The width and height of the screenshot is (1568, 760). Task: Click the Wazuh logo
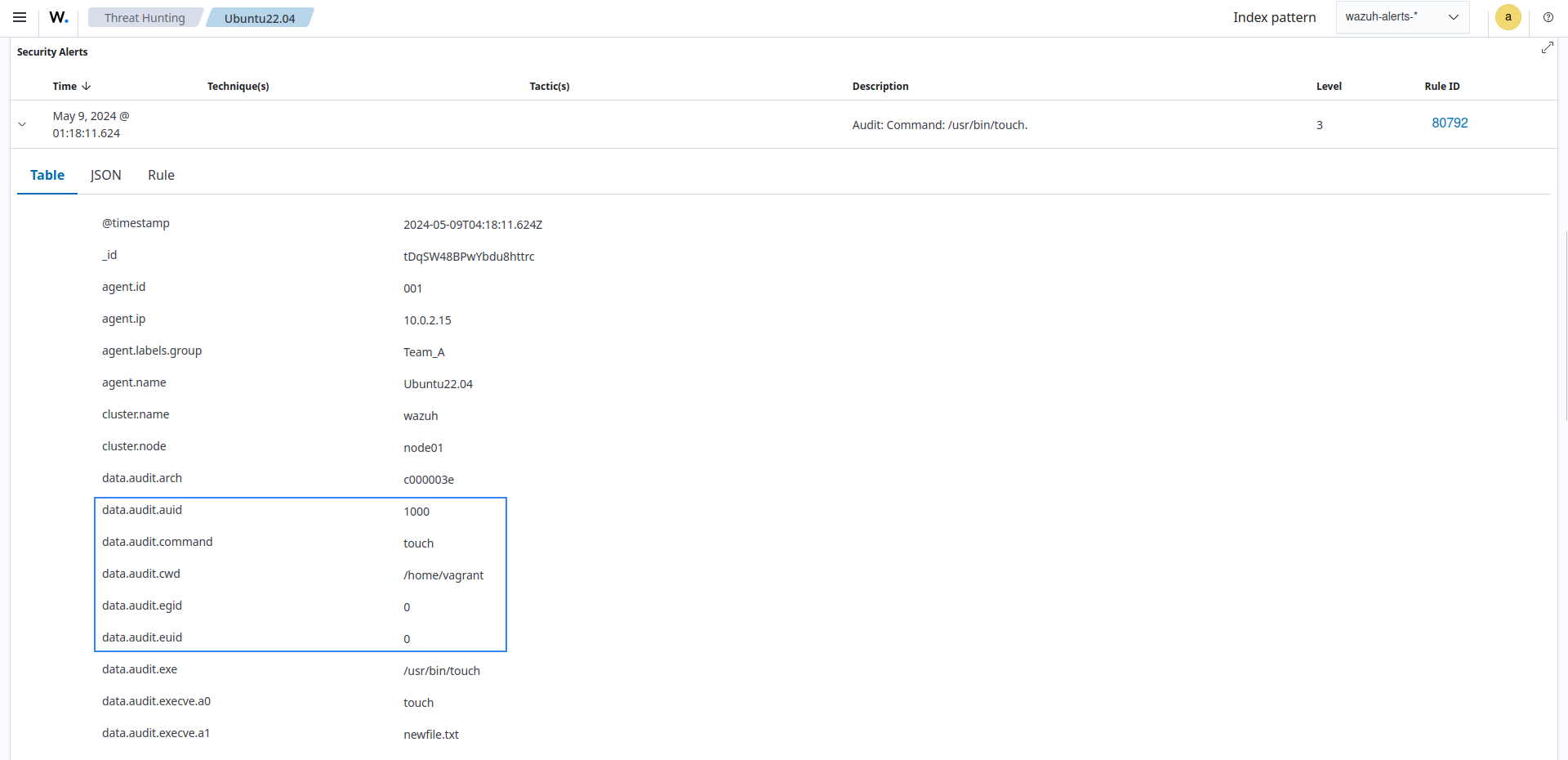pyautogui.click(x=58, y=17)
